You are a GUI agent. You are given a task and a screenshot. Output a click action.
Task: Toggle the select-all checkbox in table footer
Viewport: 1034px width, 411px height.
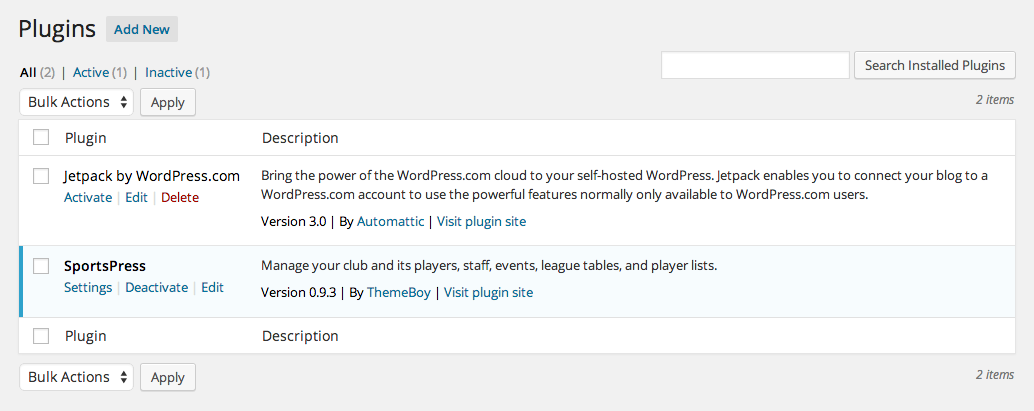click(x=41, y=336)
